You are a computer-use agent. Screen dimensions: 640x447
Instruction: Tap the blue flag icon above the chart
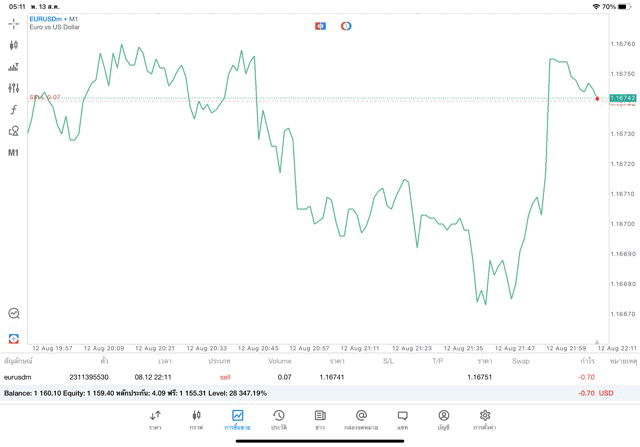320,26
